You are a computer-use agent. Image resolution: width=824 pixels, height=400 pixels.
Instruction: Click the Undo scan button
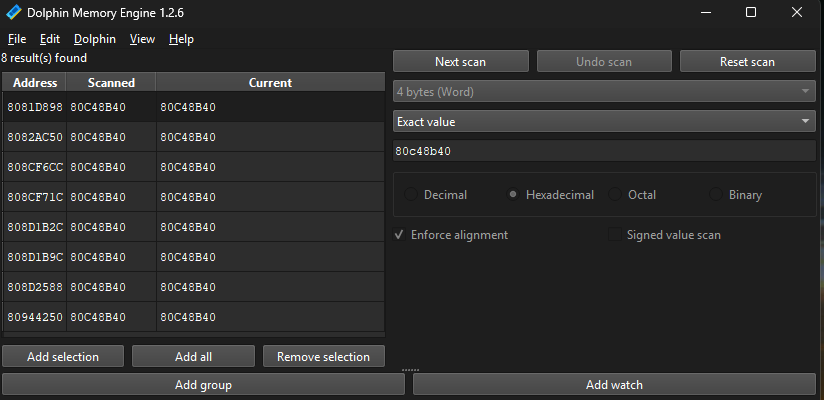tap(604, 61)
